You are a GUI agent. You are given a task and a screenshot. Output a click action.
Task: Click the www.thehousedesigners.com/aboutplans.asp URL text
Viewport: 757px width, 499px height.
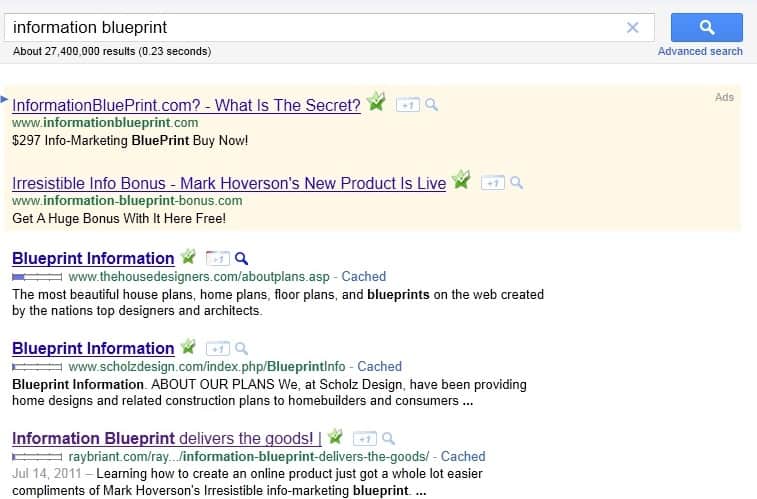click(199, 277)
